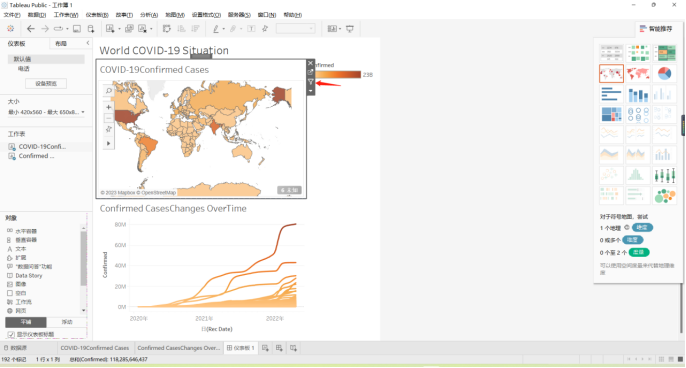Open the 工作表(W) menu
686x368 pixels.
(66, 15)
